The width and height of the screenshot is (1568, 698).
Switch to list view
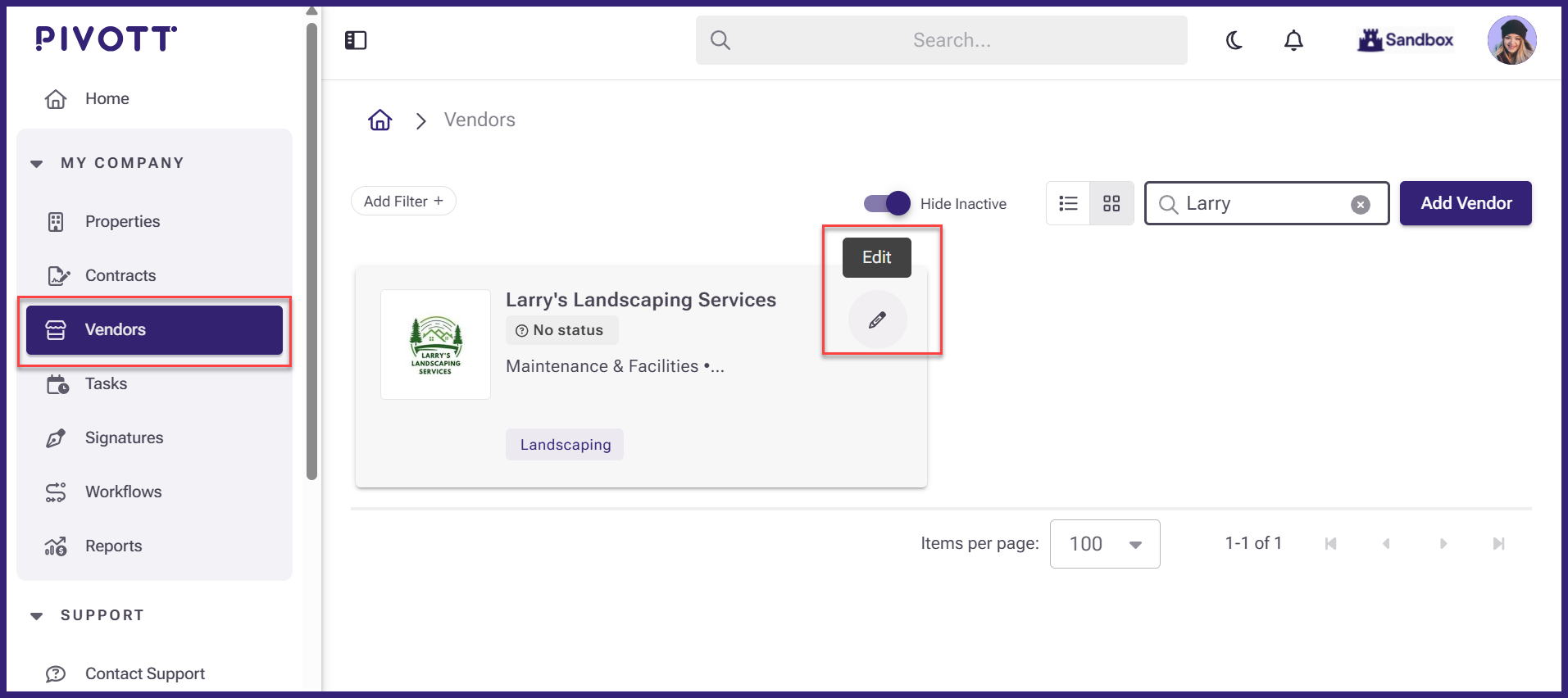tap(1068, 203)
